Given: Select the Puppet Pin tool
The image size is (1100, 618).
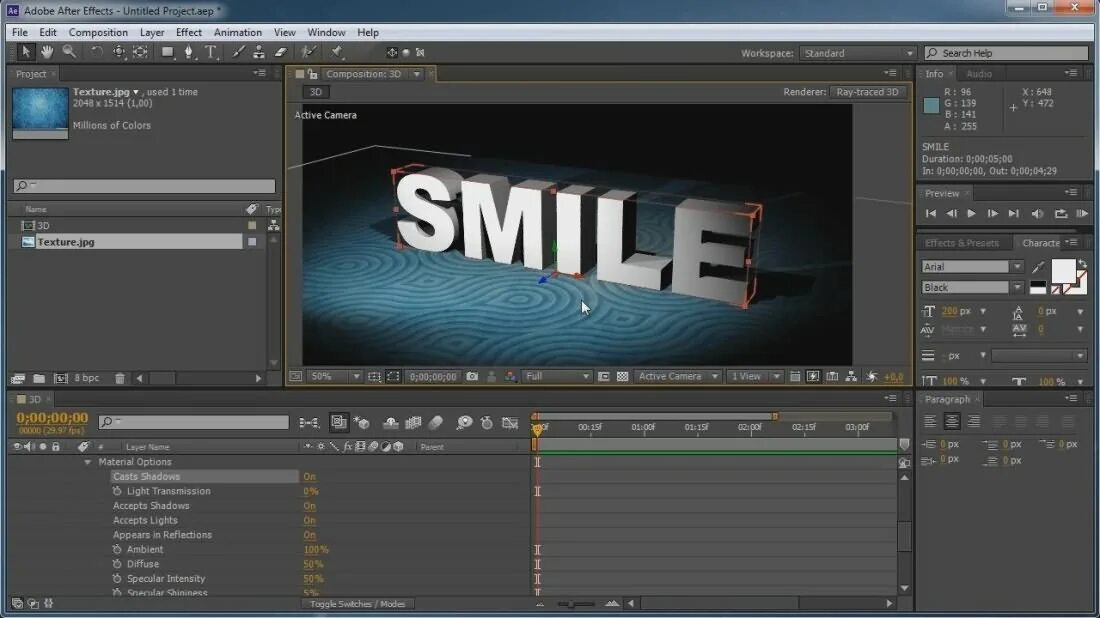Looking at the screenshot, I should 337,52.
